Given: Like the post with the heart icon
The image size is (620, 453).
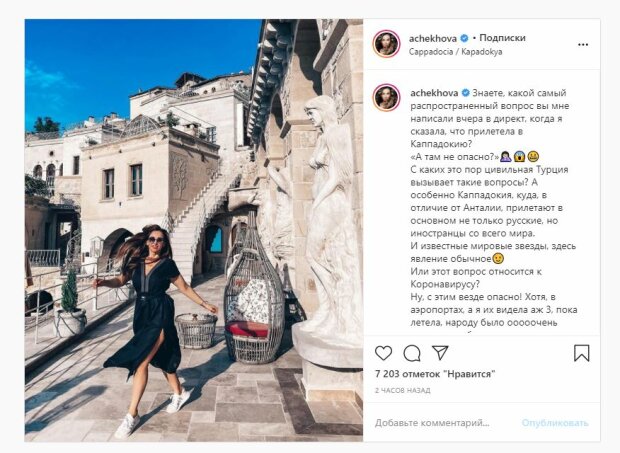Looking at the screenshot, I should [x=383, y=353].
